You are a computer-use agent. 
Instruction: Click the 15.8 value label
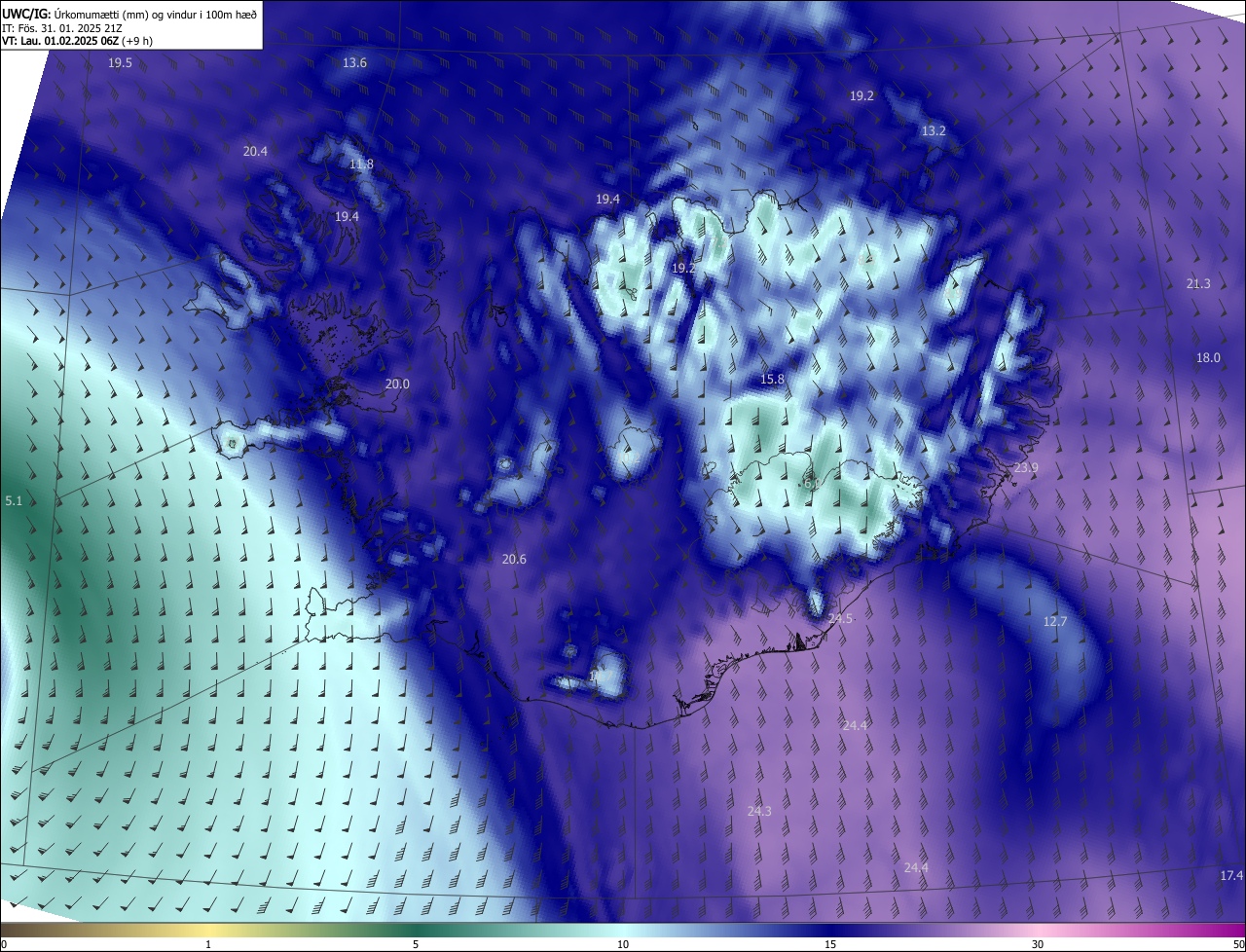click(772, 380)
